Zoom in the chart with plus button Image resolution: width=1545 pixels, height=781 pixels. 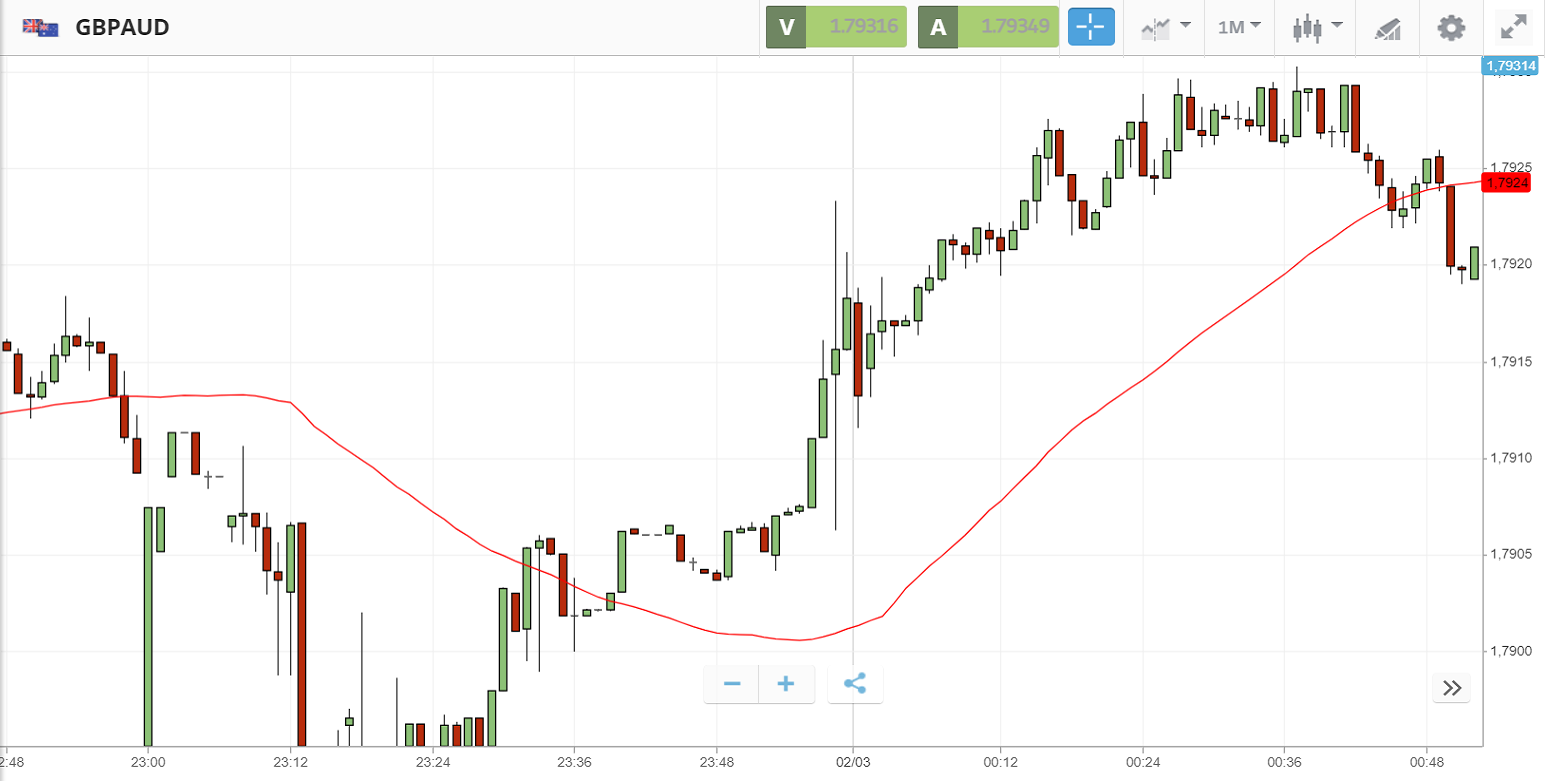[786, 684]
